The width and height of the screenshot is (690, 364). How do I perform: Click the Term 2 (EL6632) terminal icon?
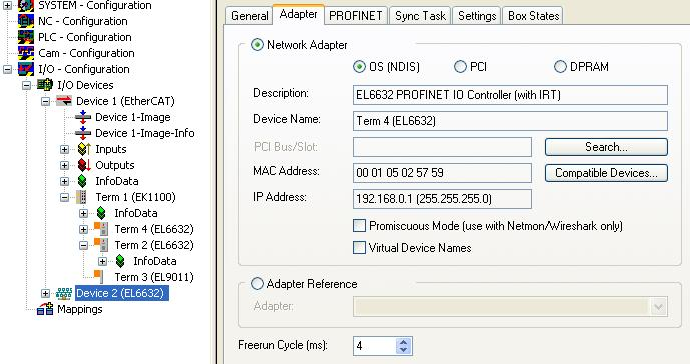pyautogui.click(x=101, y=245)
